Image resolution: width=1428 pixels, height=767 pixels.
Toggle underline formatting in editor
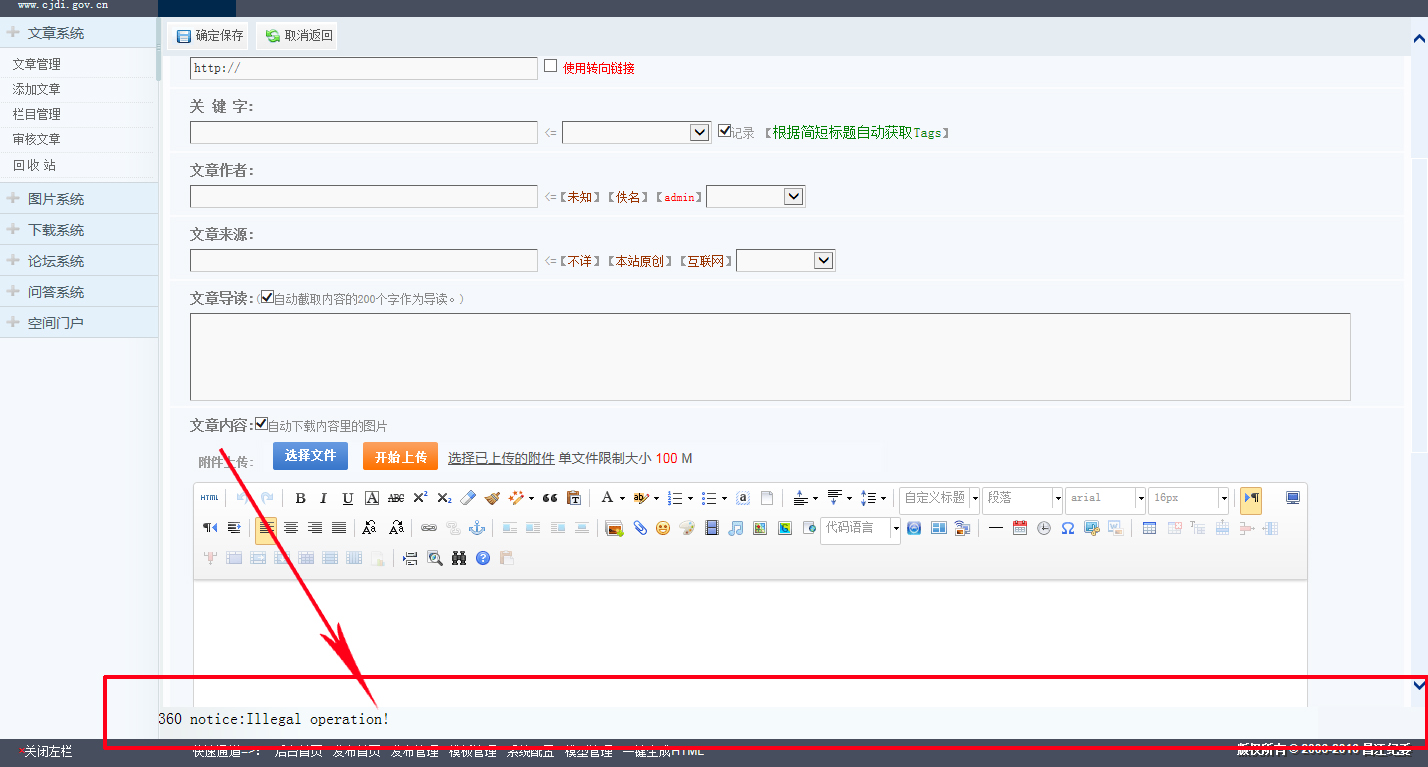pyautogui.click(x=348, y=498)
